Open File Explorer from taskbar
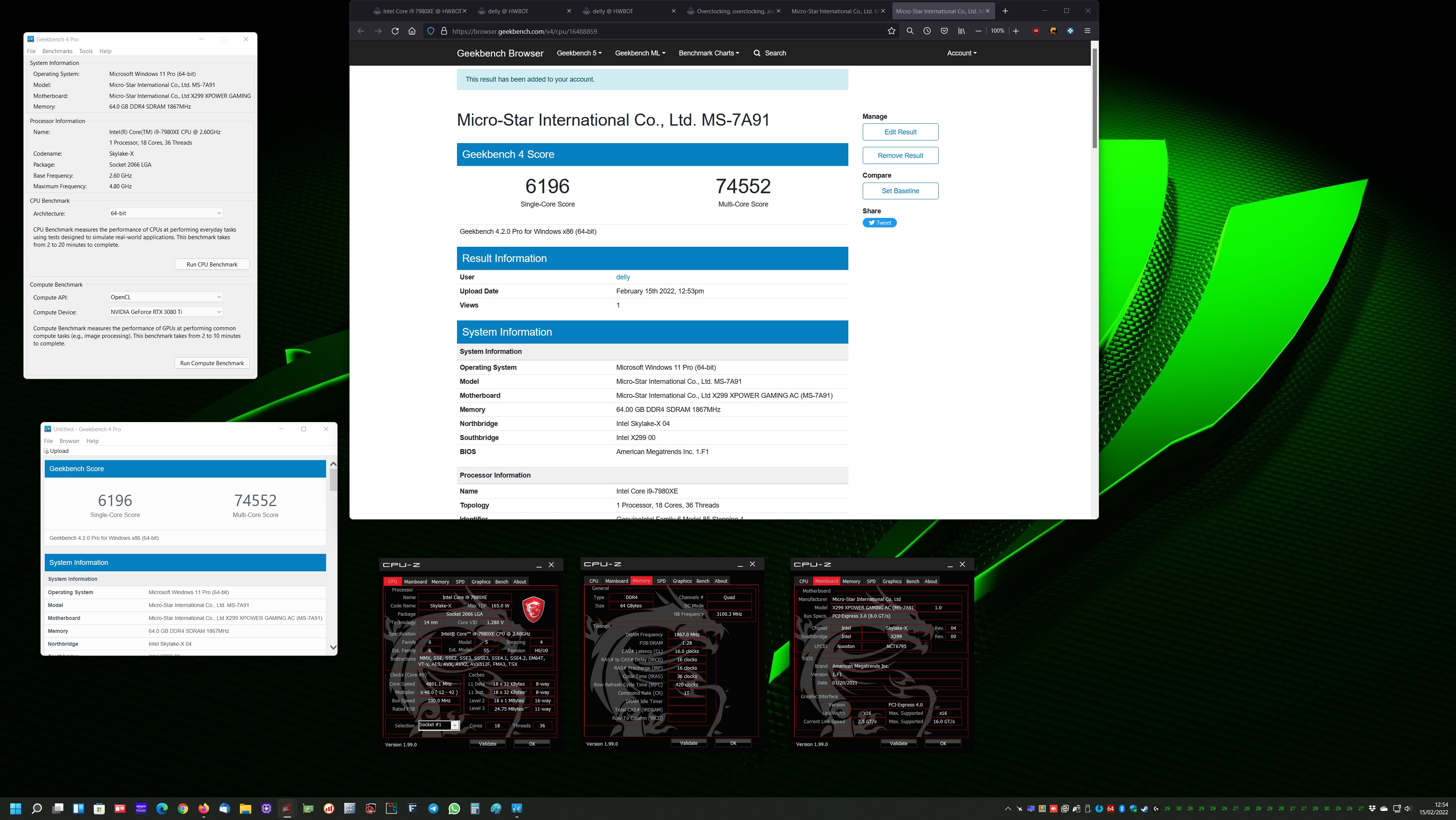Screen dimensions: 1456x820 pyautogui.click(x=245, y=809)
